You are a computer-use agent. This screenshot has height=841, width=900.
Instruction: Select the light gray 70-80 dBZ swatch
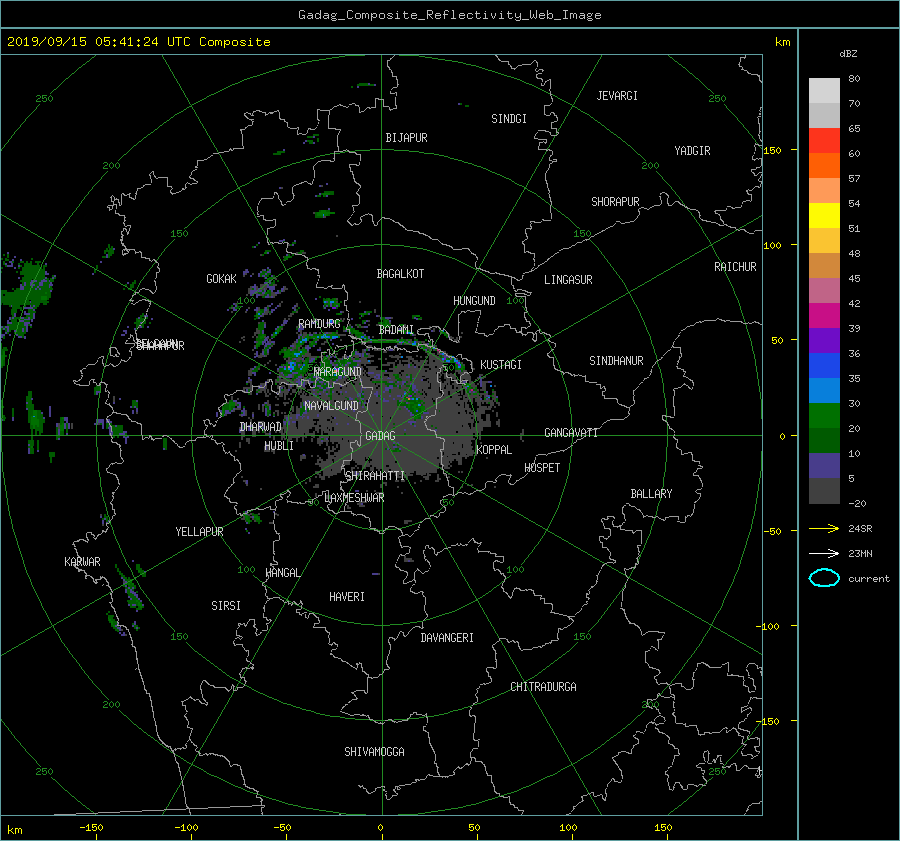[x=824, y=90]
